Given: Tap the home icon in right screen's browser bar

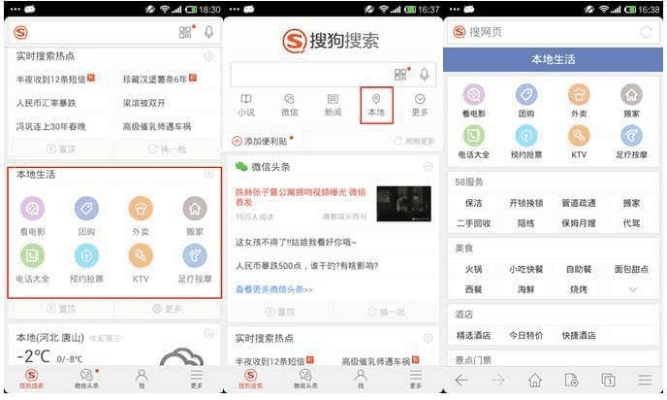Looking at the screenshot, I should 535,380.
